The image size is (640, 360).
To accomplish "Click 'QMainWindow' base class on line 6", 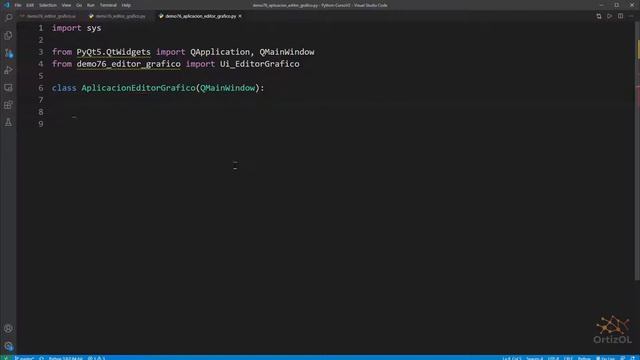I will (227, 88).
